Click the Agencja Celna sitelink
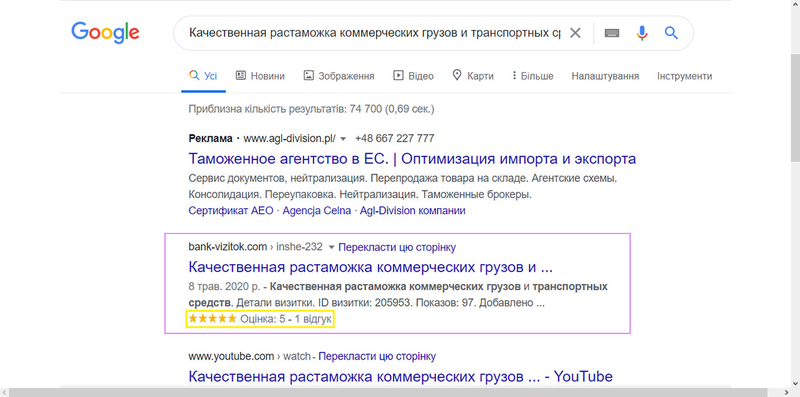 coord(317,210)
